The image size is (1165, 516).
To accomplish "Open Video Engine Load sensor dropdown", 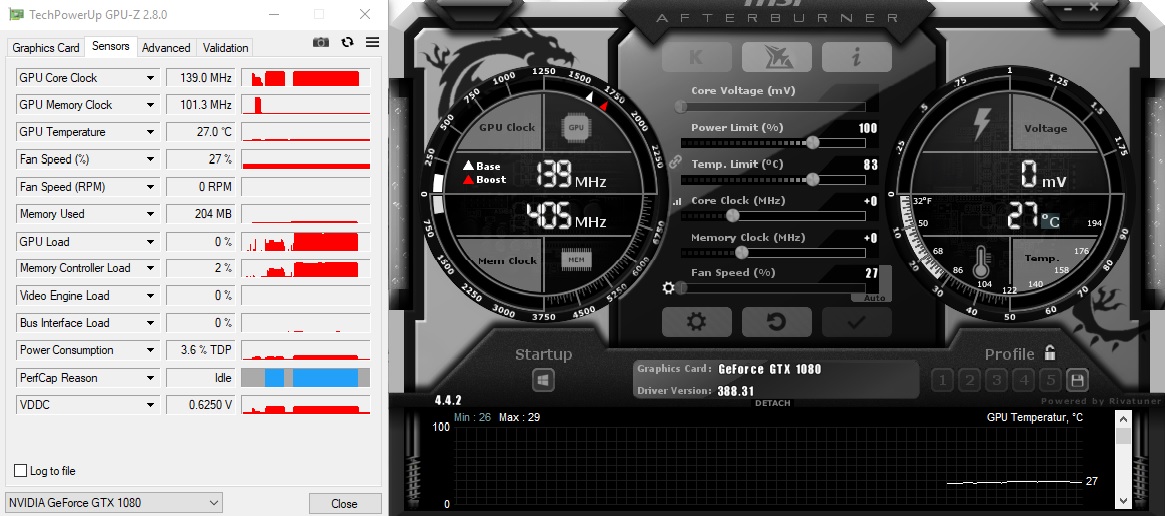I will [151, 295].
